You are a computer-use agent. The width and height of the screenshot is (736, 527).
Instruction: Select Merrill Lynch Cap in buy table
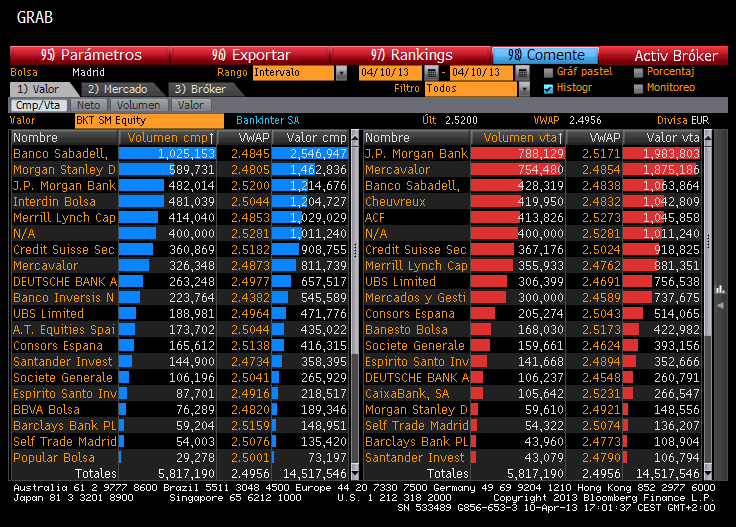[x=180, y=218]
